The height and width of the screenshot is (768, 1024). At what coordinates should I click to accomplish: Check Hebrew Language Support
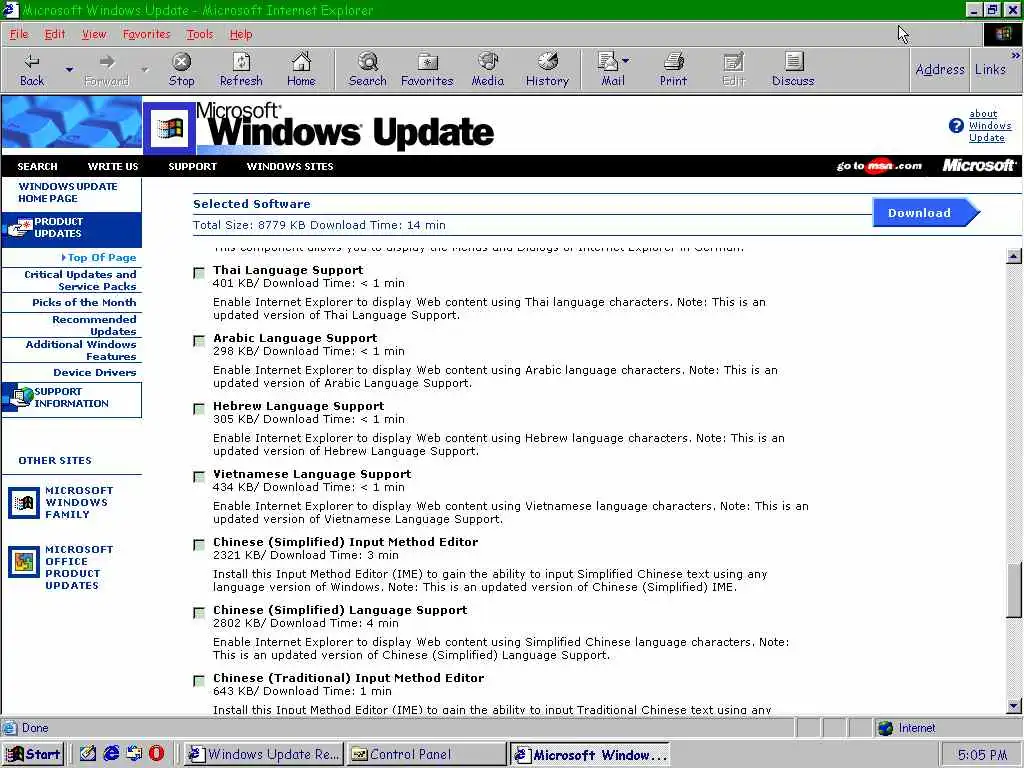pyautogui.click(x=199, y=409)
